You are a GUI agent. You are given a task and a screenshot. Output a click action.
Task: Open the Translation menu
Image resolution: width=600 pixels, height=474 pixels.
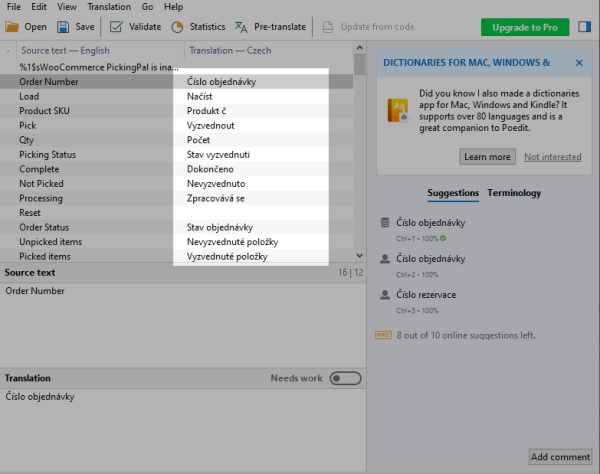109,7
